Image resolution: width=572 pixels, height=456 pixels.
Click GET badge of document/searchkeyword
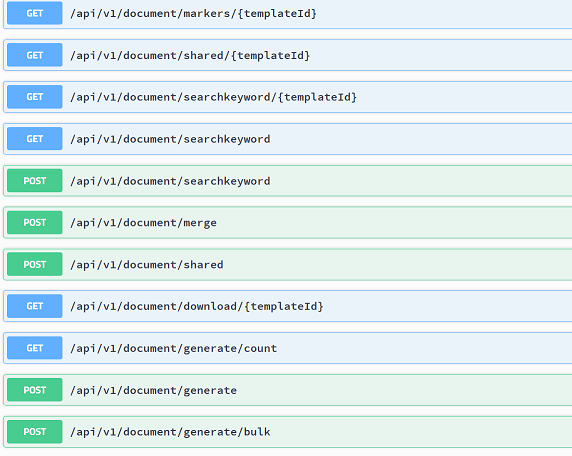coord(35,139)
